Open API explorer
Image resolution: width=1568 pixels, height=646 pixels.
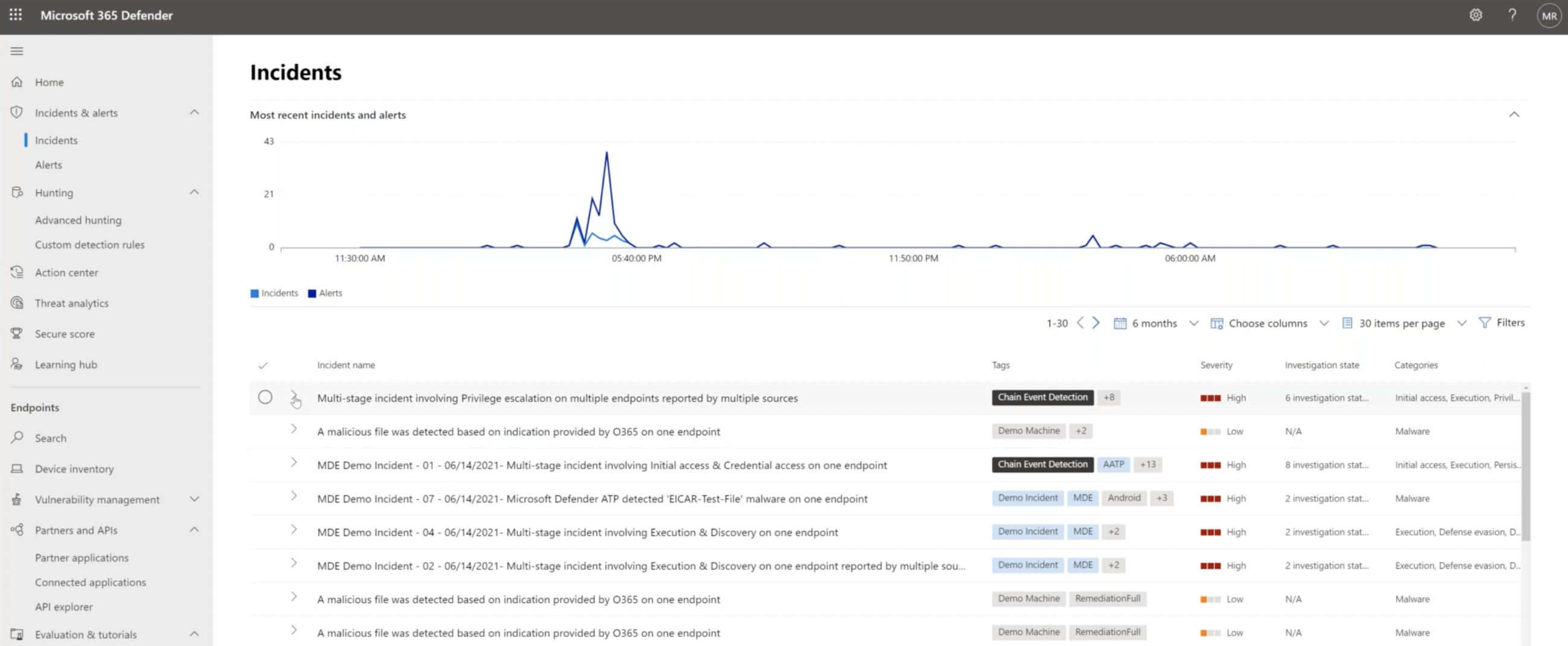(63, 606)
